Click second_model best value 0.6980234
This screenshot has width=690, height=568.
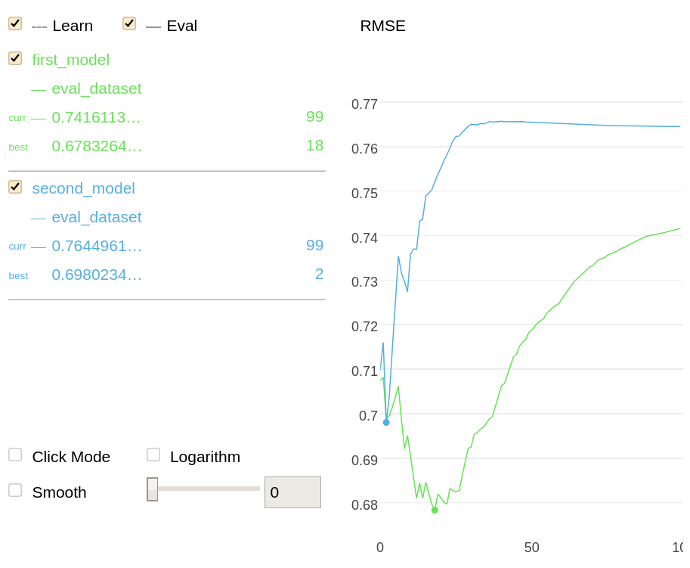(97, 275)
